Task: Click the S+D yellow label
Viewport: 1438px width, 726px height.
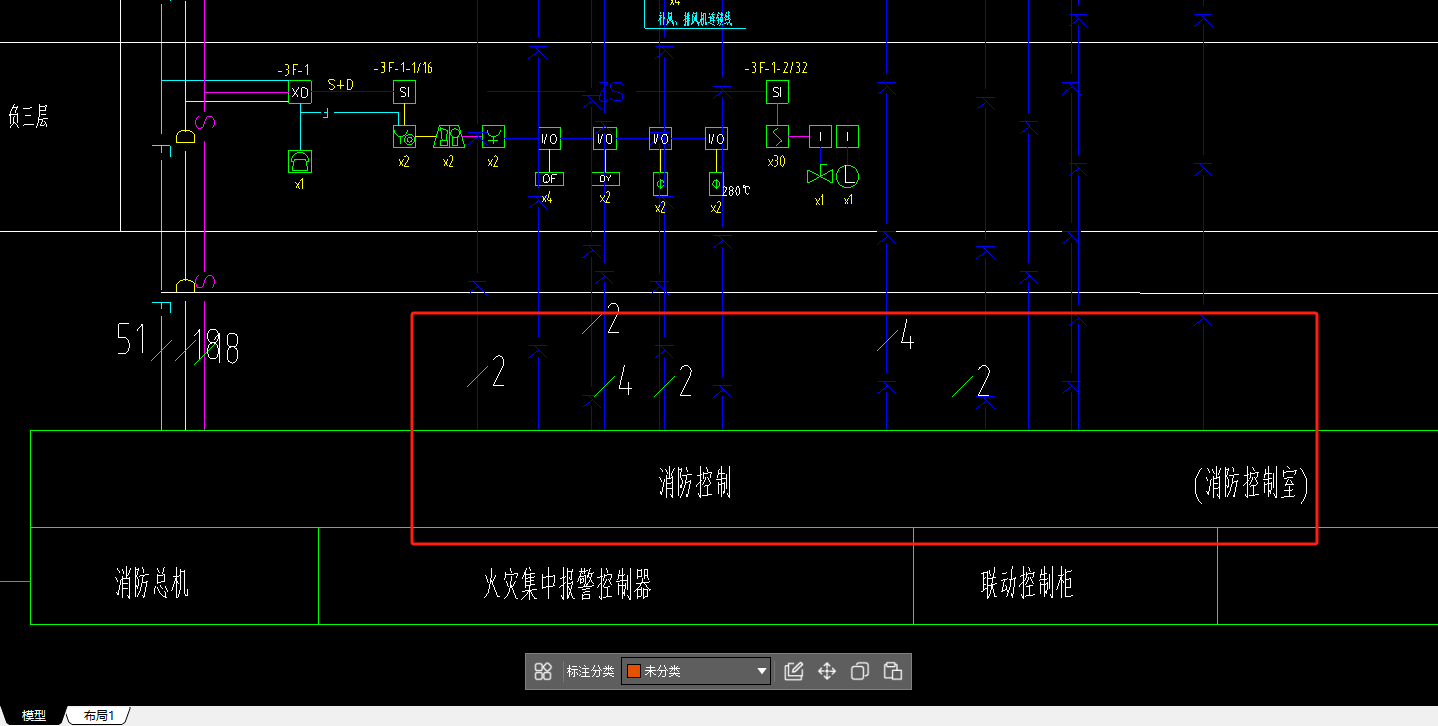Action: point(341,85)
